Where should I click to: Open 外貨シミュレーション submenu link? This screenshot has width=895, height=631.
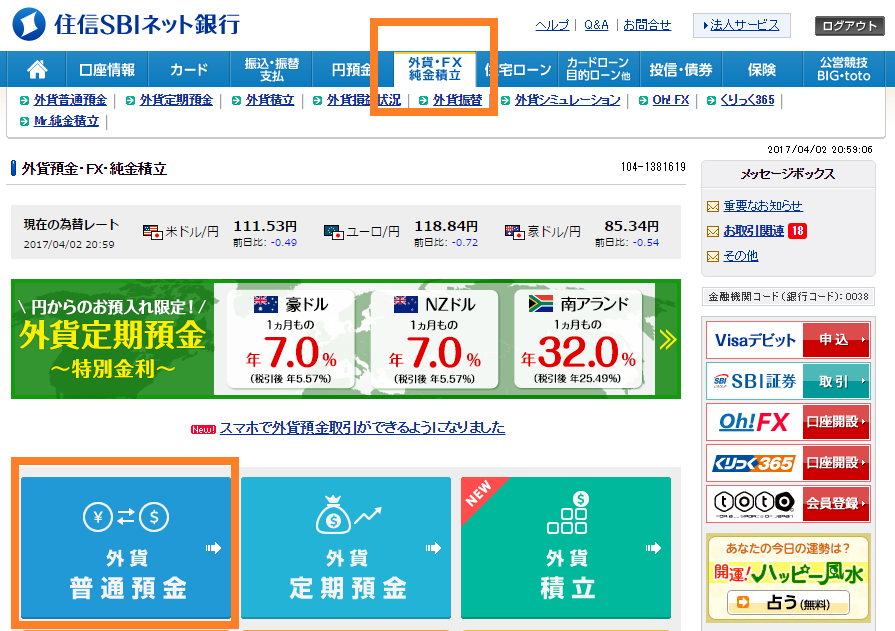tap(567, 100)
